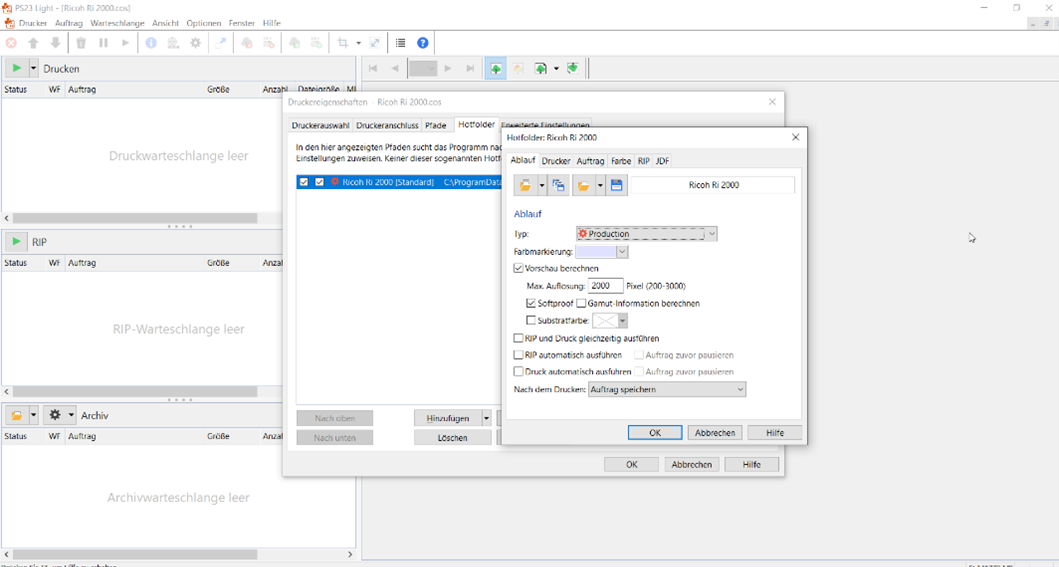Click the save (floppy disk) icon in Hotfolder dialog

point(617,185)
